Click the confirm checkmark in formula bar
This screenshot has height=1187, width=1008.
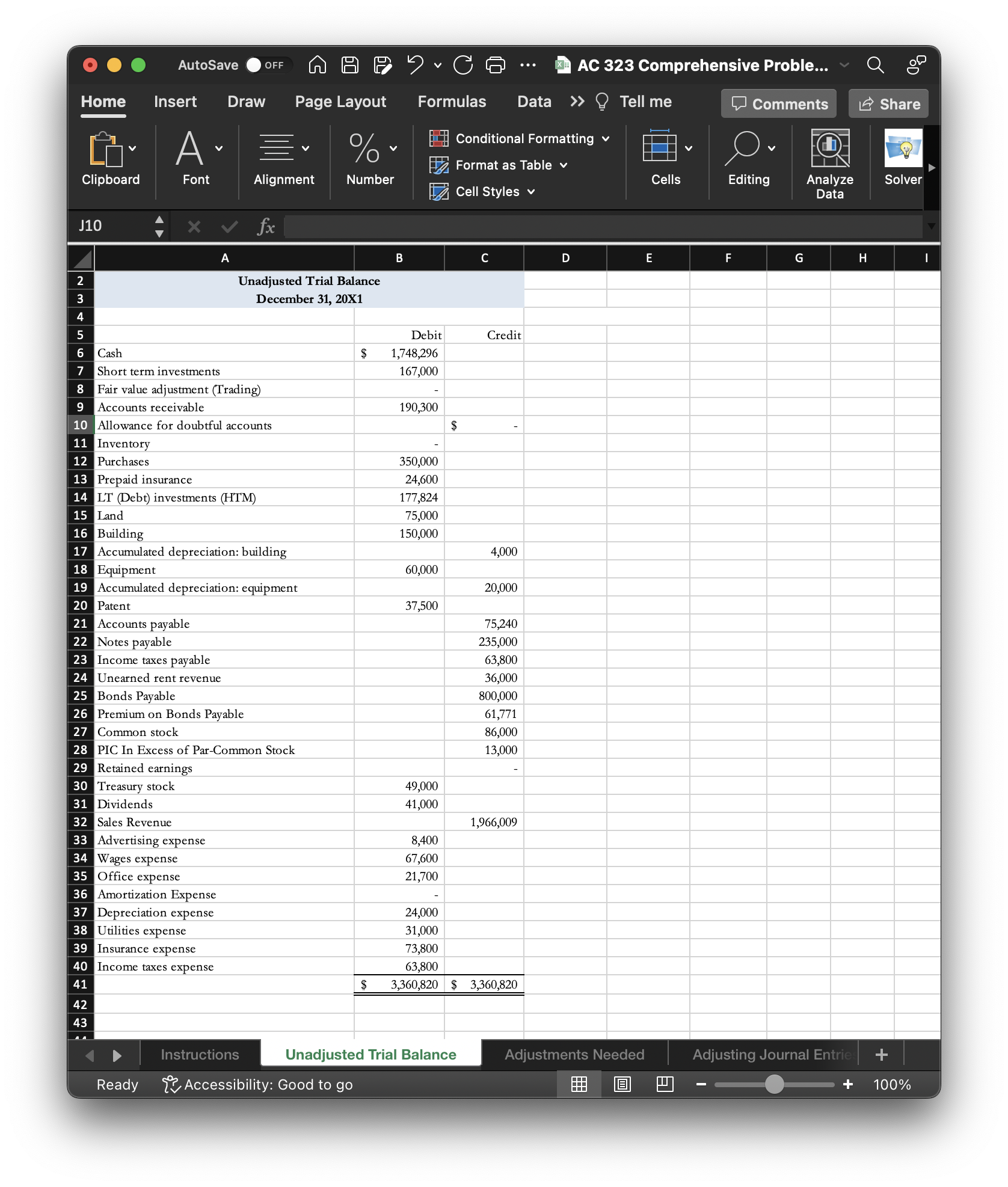230,227
